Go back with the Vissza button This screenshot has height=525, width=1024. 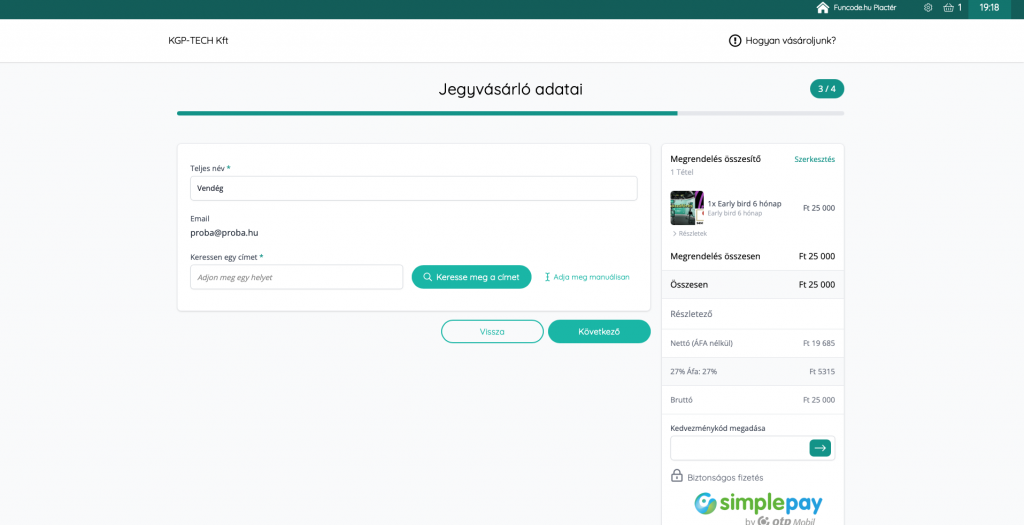click(x=492, y=332)
